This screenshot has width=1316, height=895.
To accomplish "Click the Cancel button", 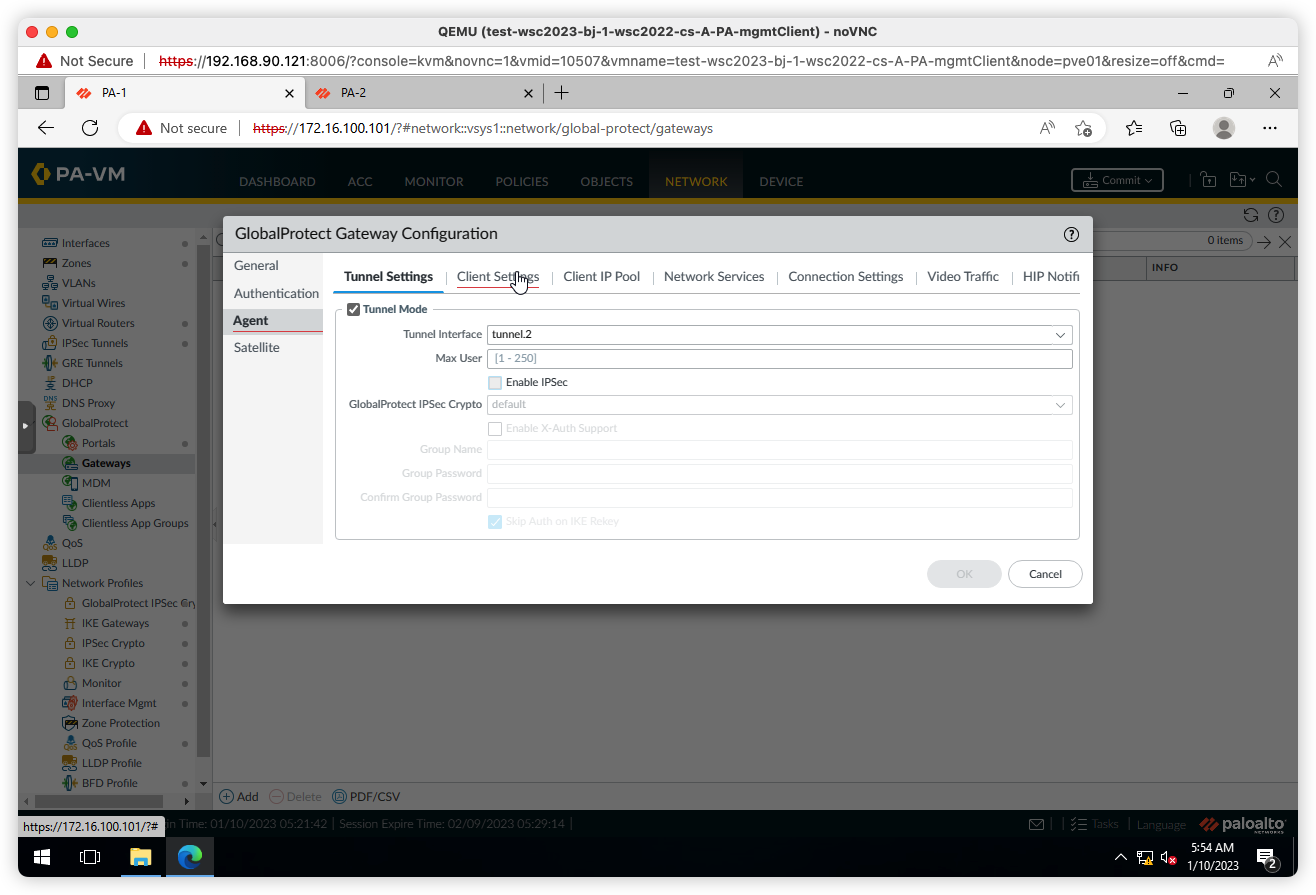I will point(1045,574).
